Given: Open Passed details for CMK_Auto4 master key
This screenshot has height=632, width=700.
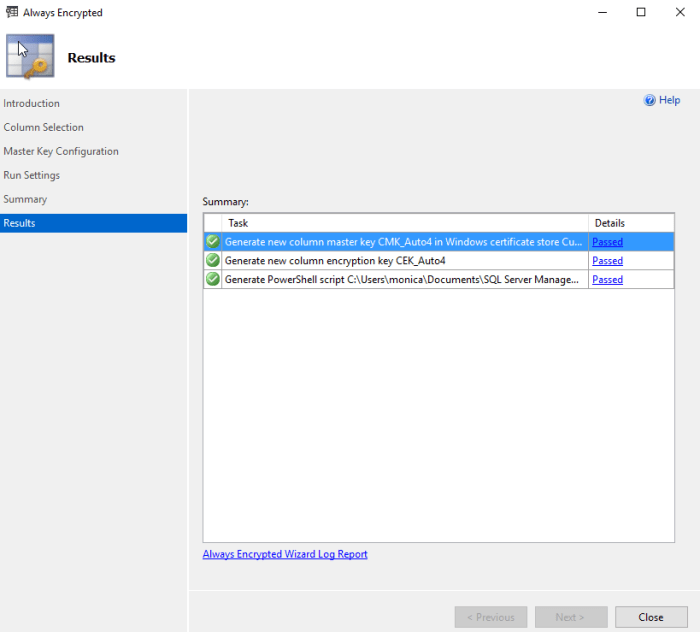Looking at the screenshot, I should [x=607, y=242].
